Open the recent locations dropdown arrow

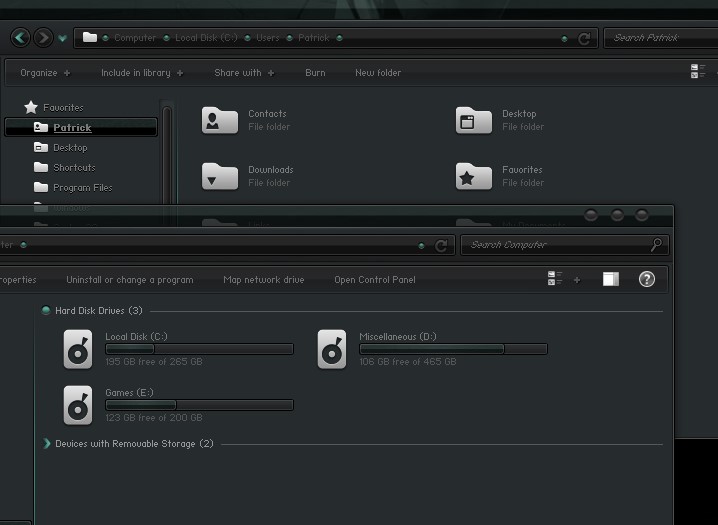(x=63, y=39)
